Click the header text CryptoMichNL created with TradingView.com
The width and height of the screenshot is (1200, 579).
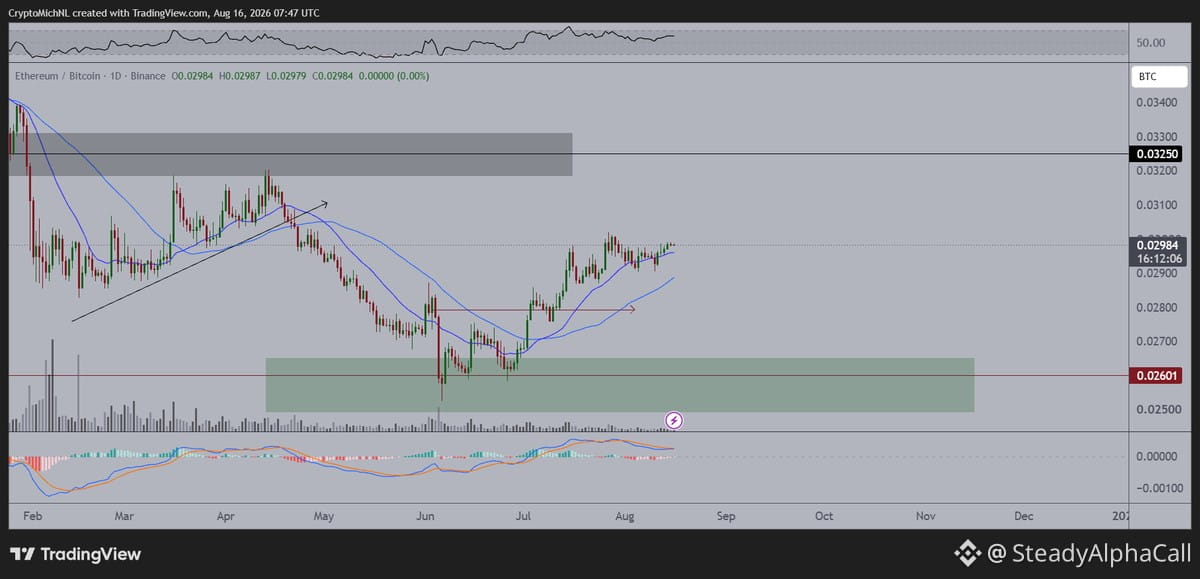point(108,13)
